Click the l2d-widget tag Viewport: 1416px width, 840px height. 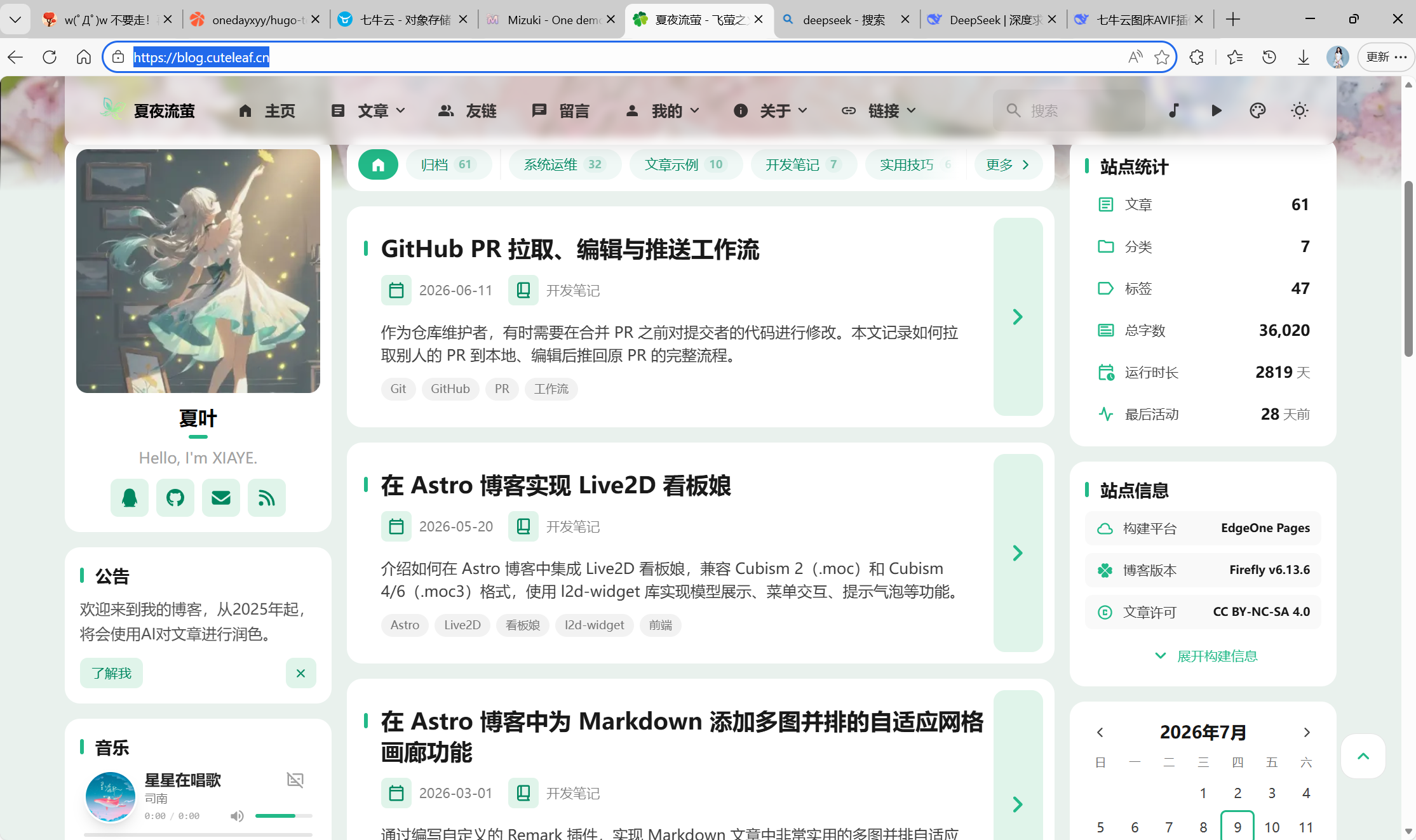click(595, 625)
